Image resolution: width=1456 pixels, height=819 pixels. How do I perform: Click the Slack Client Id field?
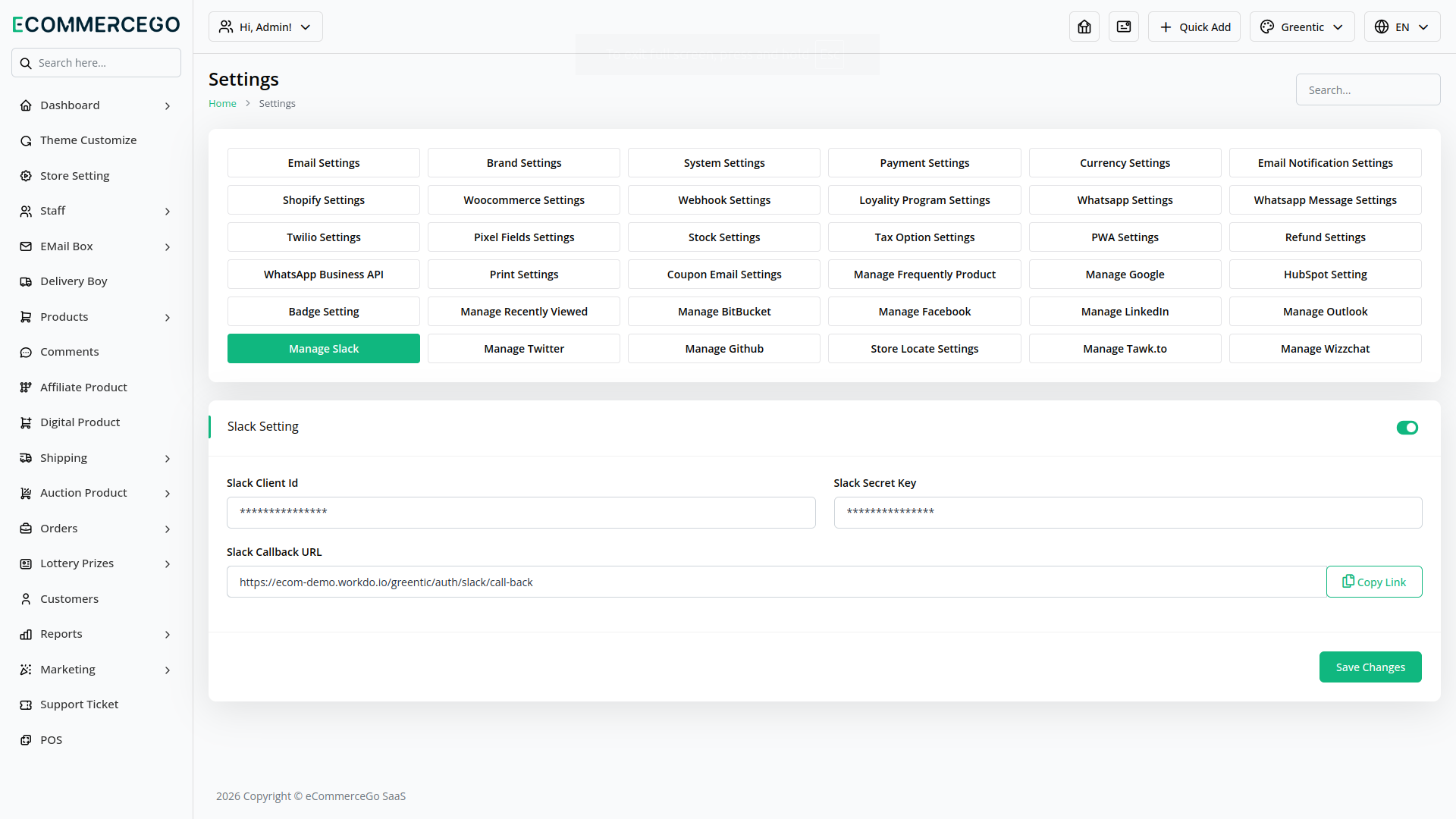coord(521,513)
